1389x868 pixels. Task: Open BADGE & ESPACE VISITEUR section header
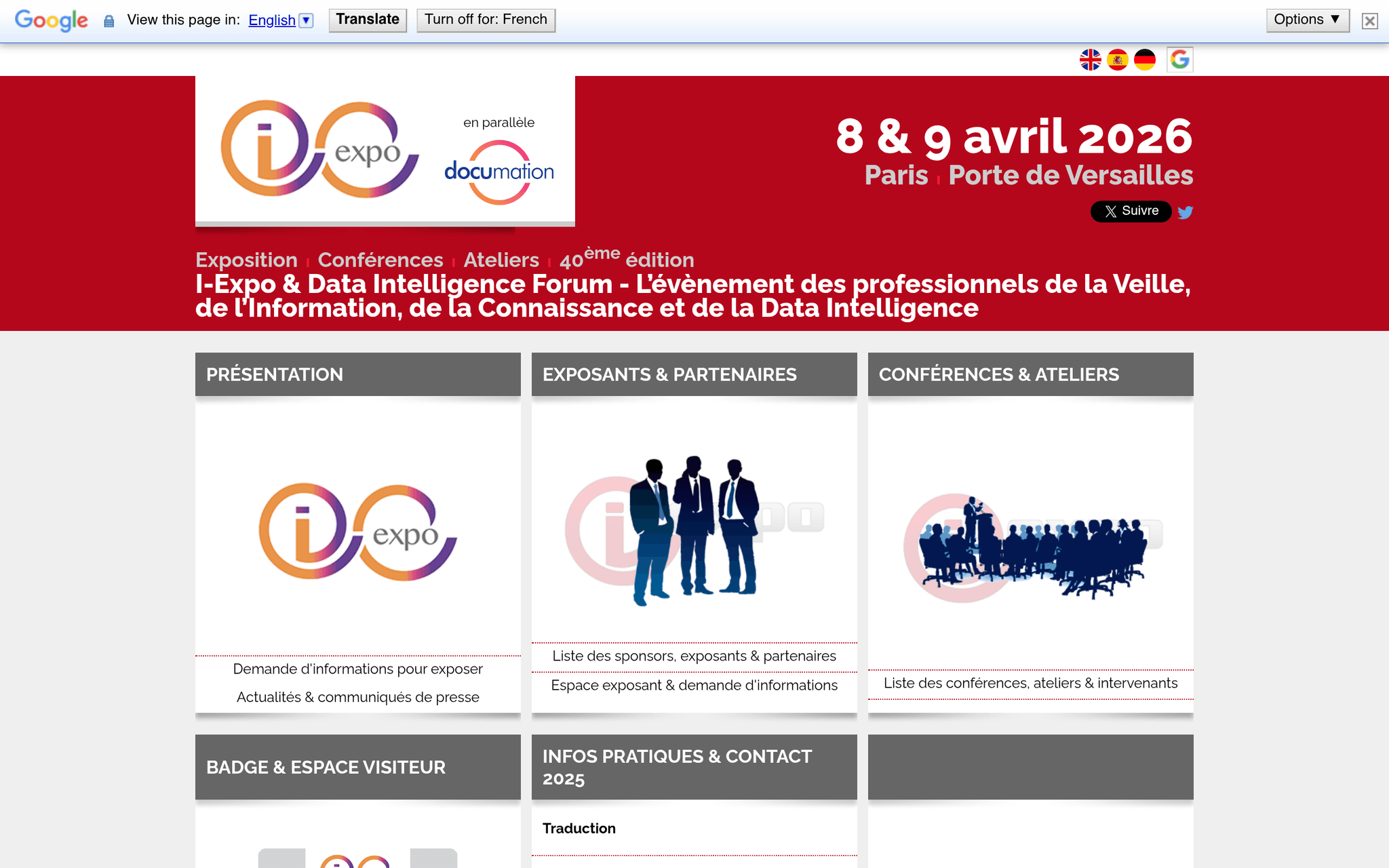click(x=358, y=767)
